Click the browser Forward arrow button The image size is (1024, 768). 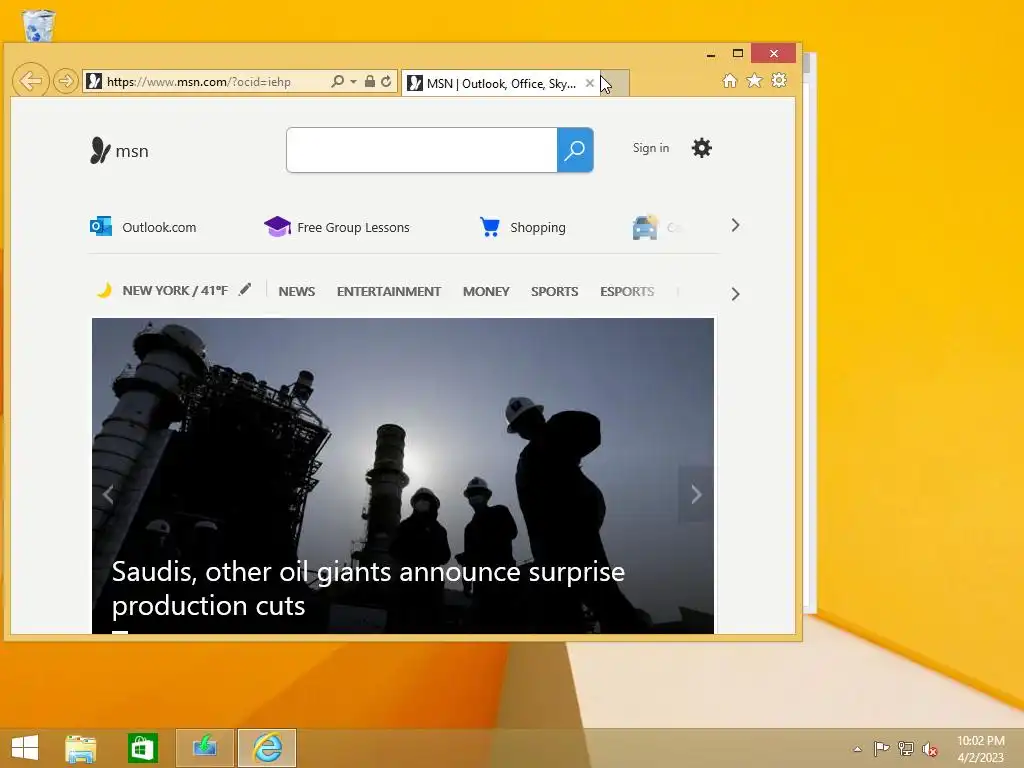click(x=65, y=82)
